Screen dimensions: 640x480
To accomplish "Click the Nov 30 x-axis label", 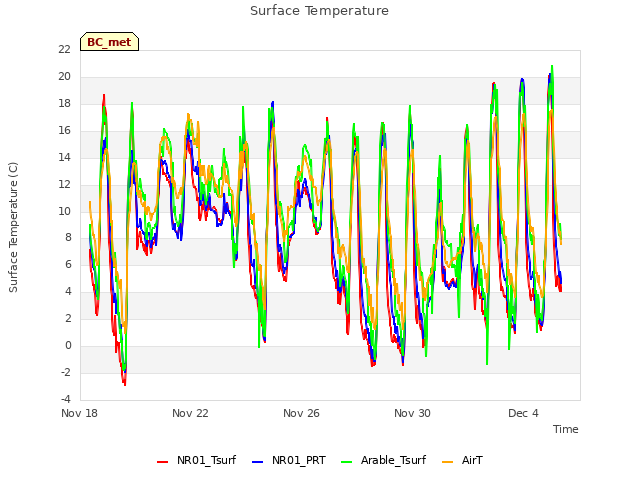I will click(x=412, y=413).
